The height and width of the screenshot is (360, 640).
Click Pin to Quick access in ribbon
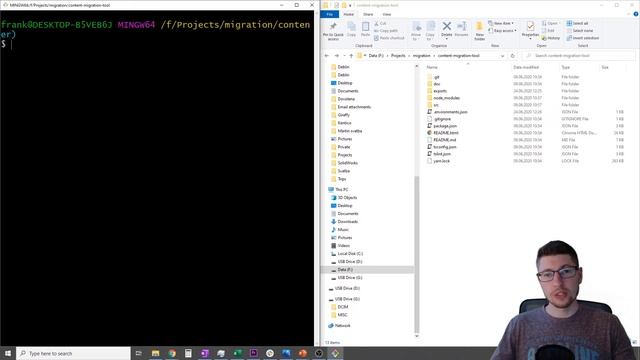[x=333, y=31]
